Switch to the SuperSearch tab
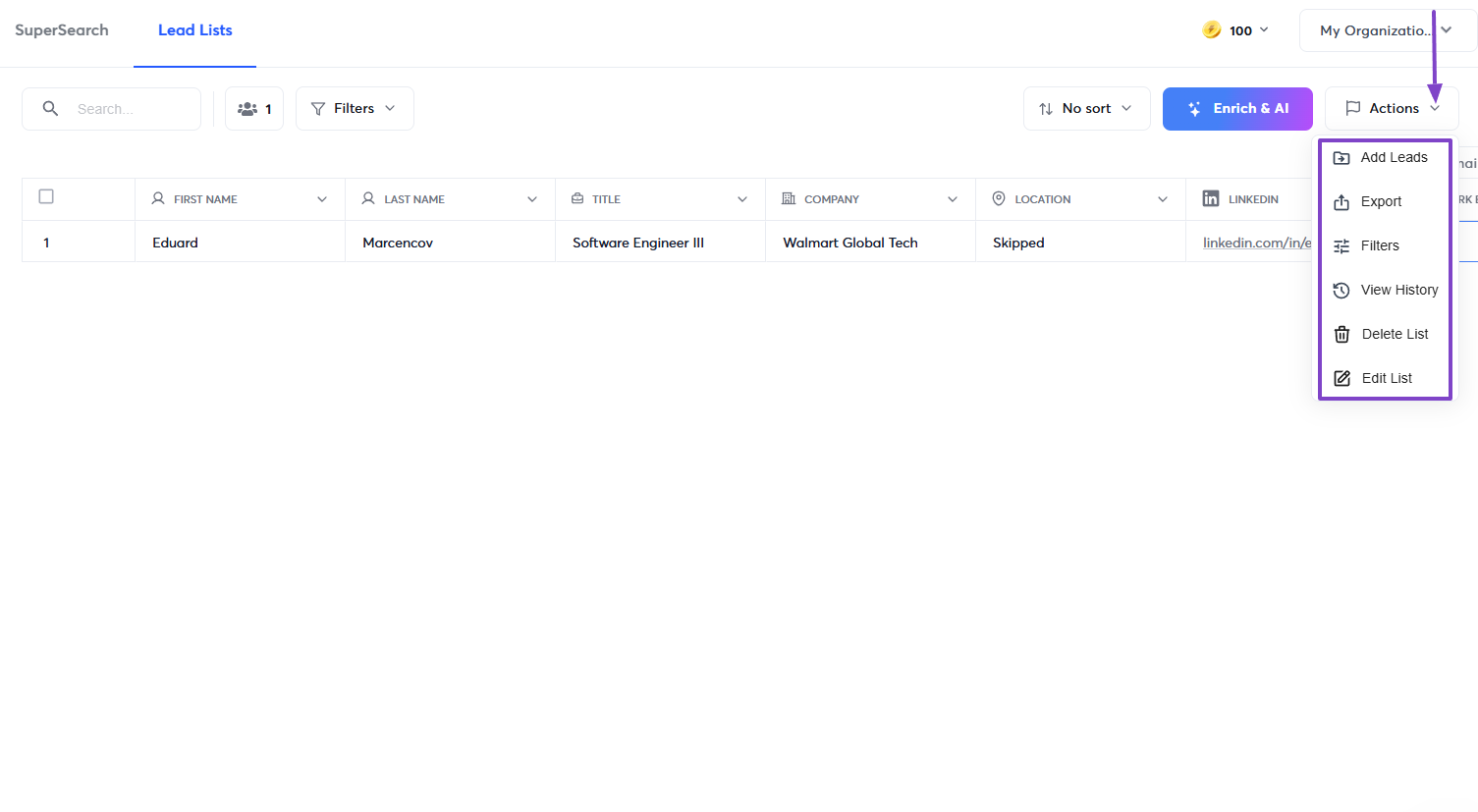Screen dimensions: 1478x812 coord(62,30)
